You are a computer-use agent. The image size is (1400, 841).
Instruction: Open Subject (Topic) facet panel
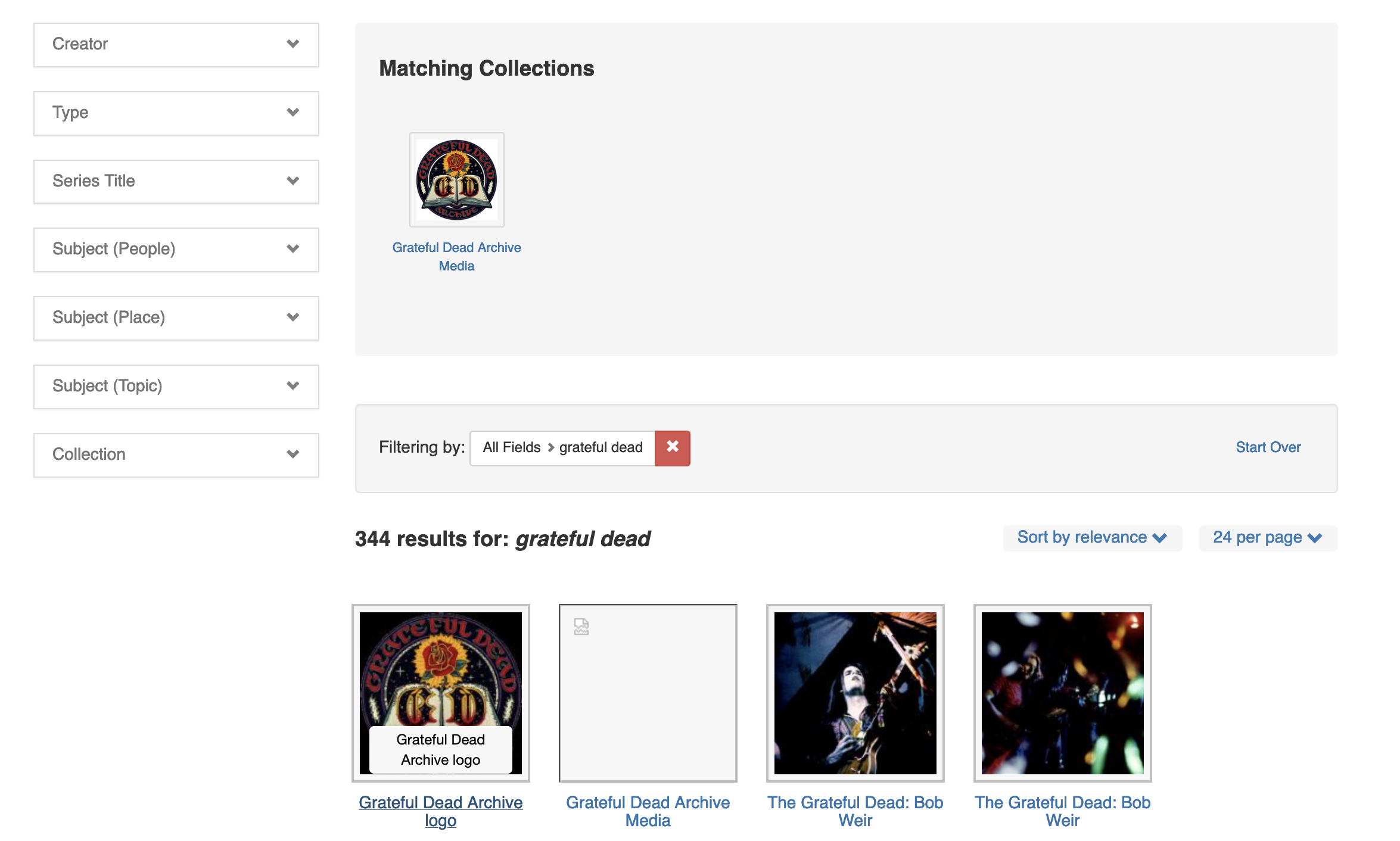click(x=176, y=387)
